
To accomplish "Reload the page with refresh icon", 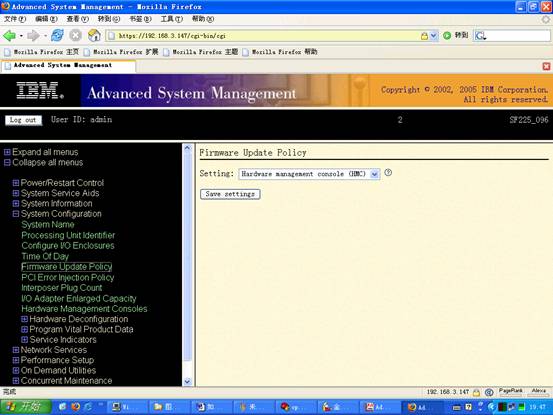I will (x=57, y=35).
